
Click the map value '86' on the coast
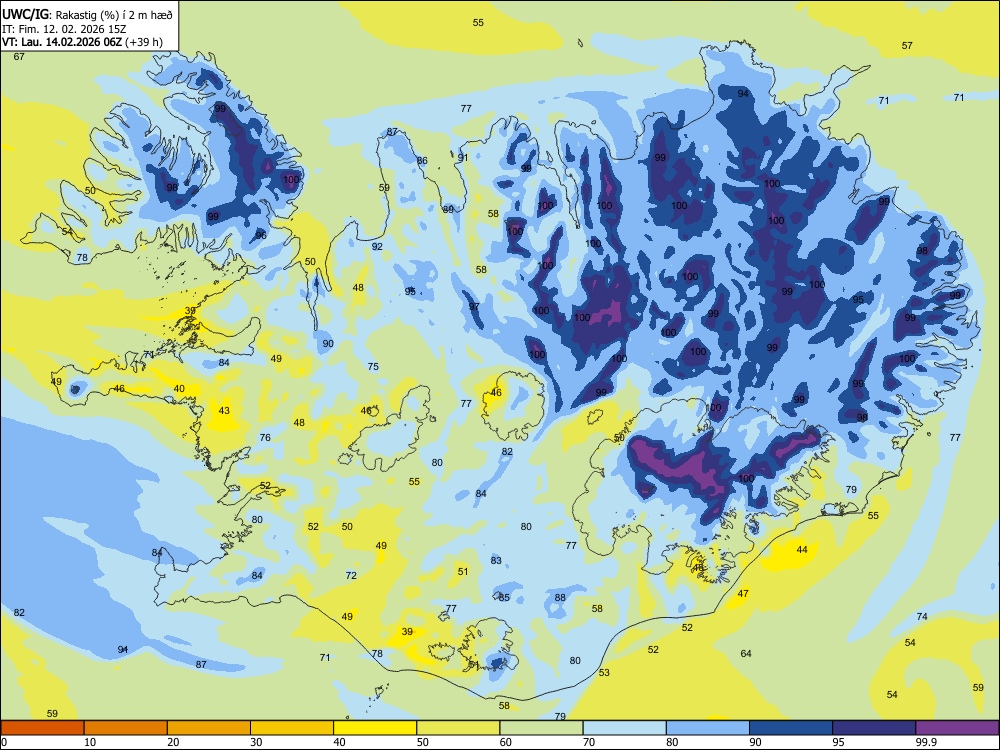[422, 161]
